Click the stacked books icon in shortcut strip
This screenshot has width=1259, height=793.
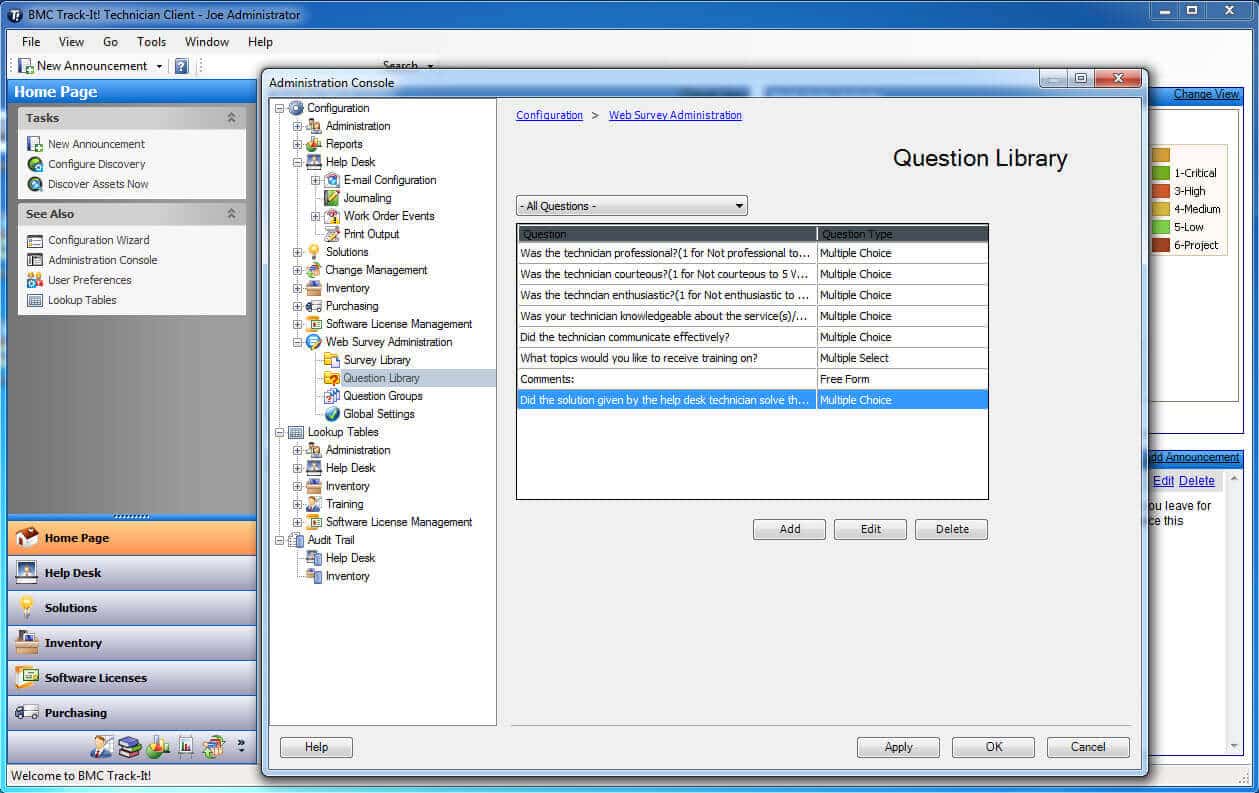pos(129,746)
